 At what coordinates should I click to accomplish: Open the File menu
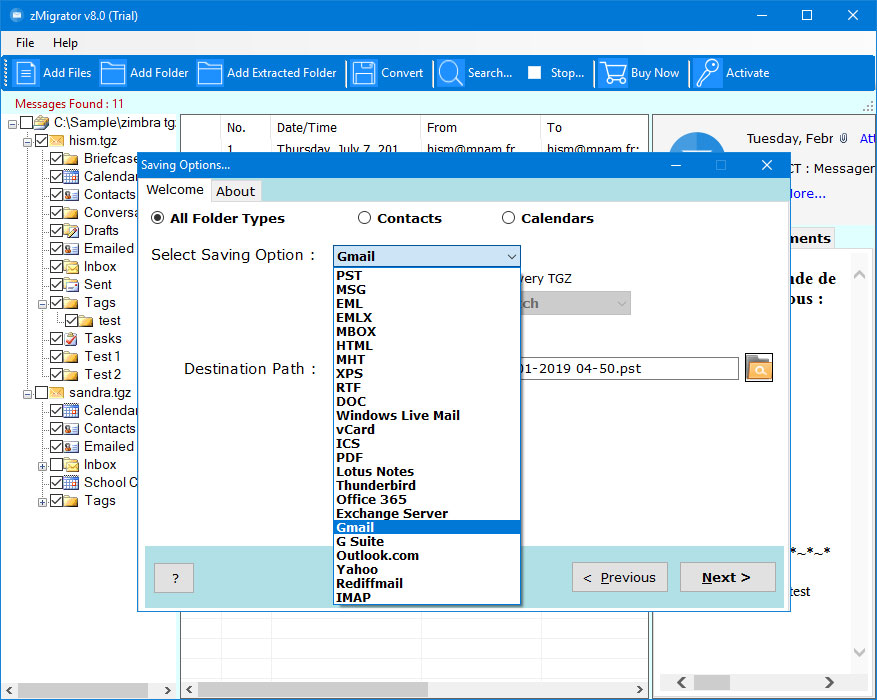25,43
